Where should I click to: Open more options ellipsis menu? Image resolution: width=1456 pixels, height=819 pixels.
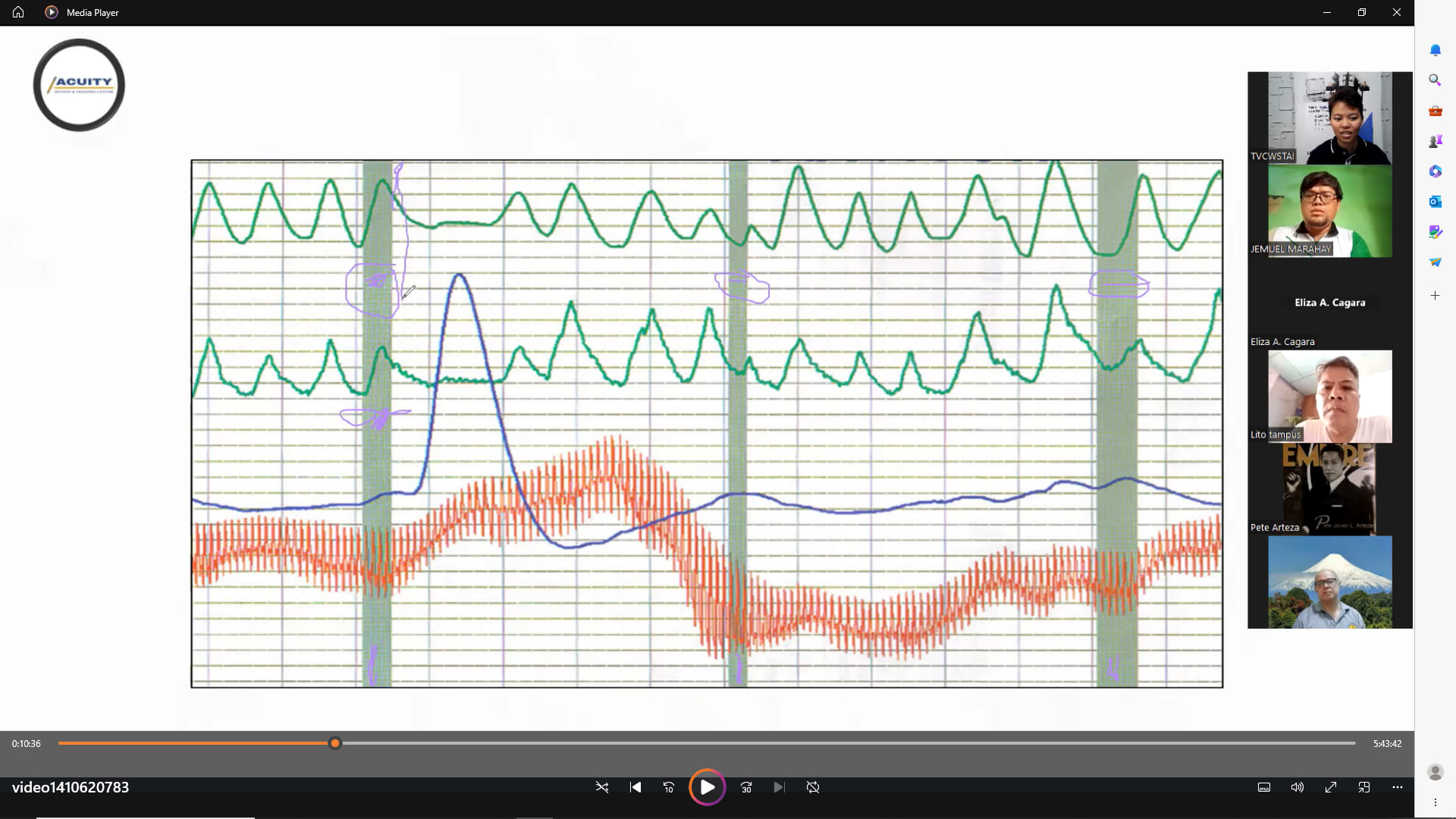(1398, 787)
